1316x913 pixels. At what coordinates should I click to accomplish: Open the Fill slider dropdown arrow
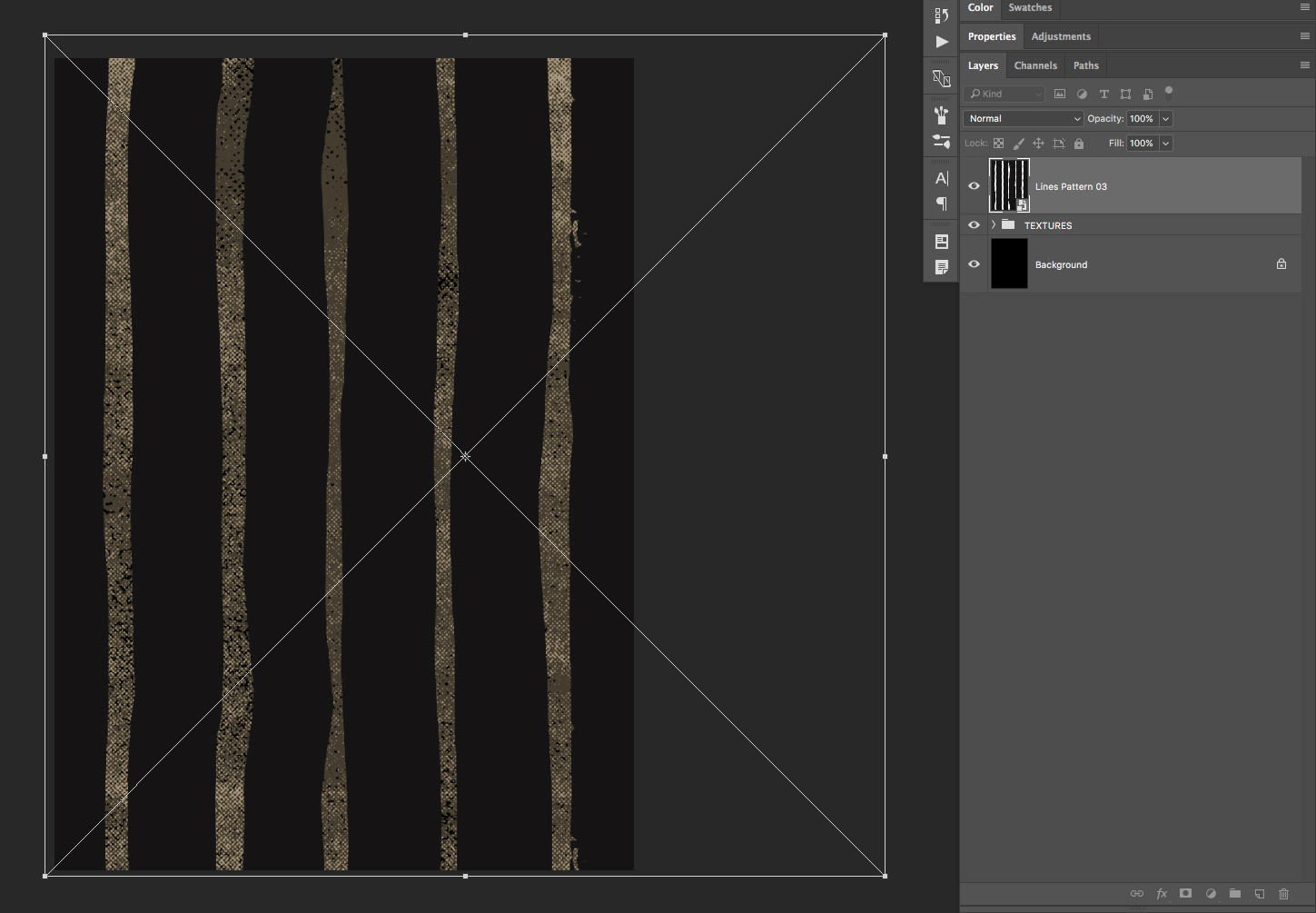tap(1166, 144)
